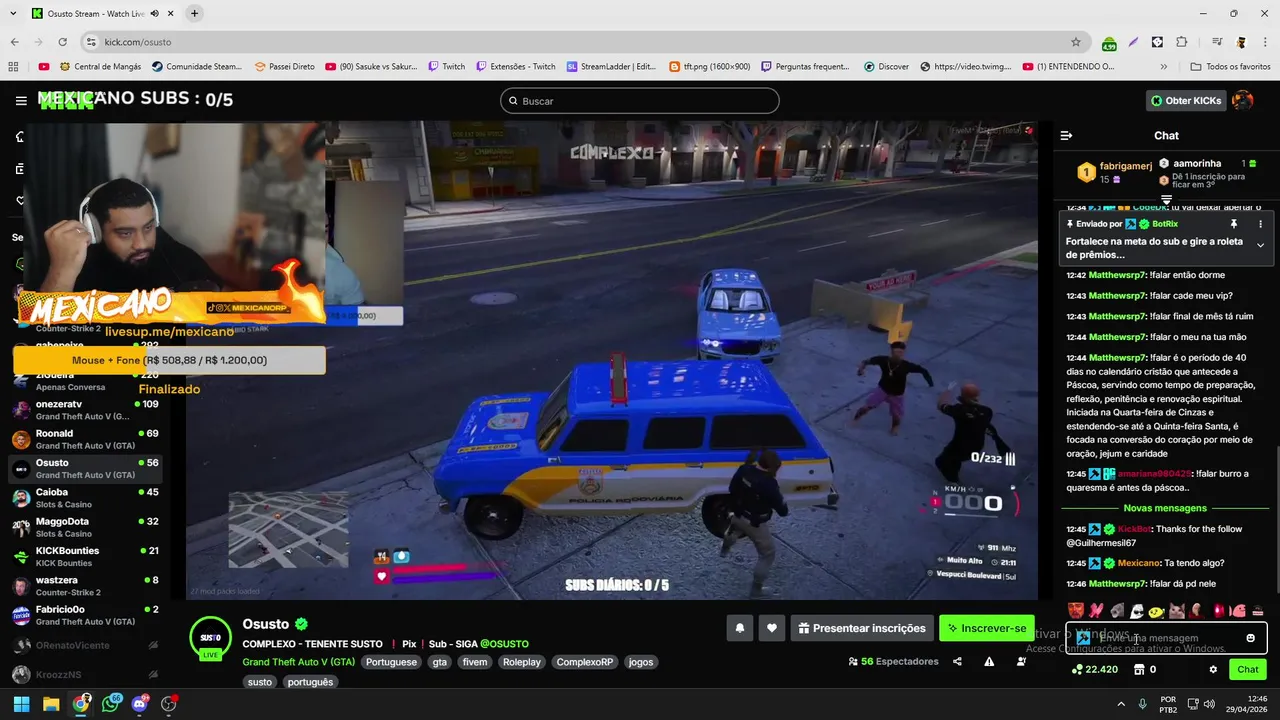Collapse the chat panel with arrow icon
1280x720 pixels.
(x=1066, y=135)
